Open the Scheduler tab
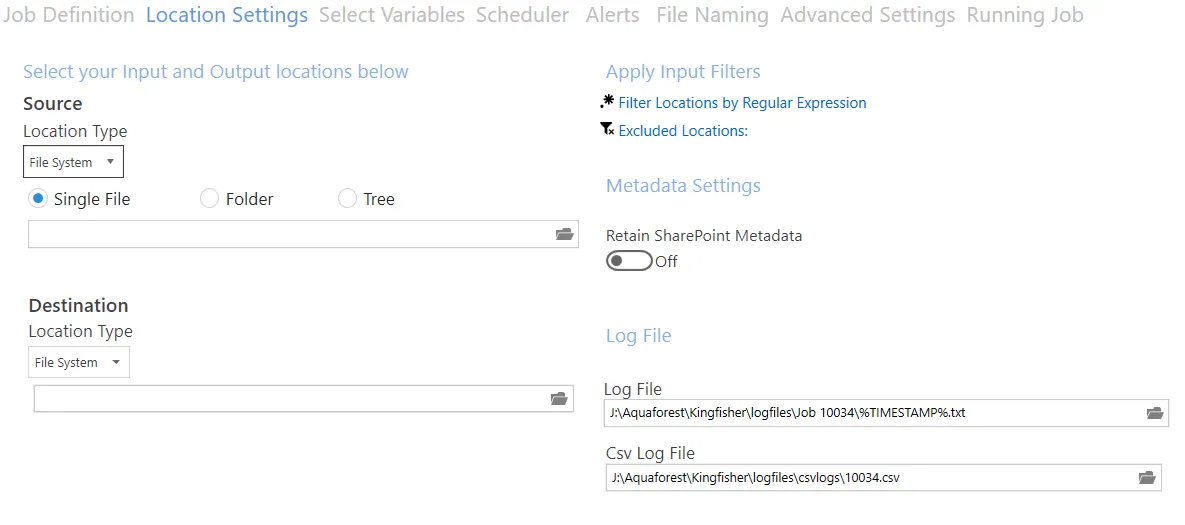This screenshot has height=525, width=1185. [x=522, y=15]
